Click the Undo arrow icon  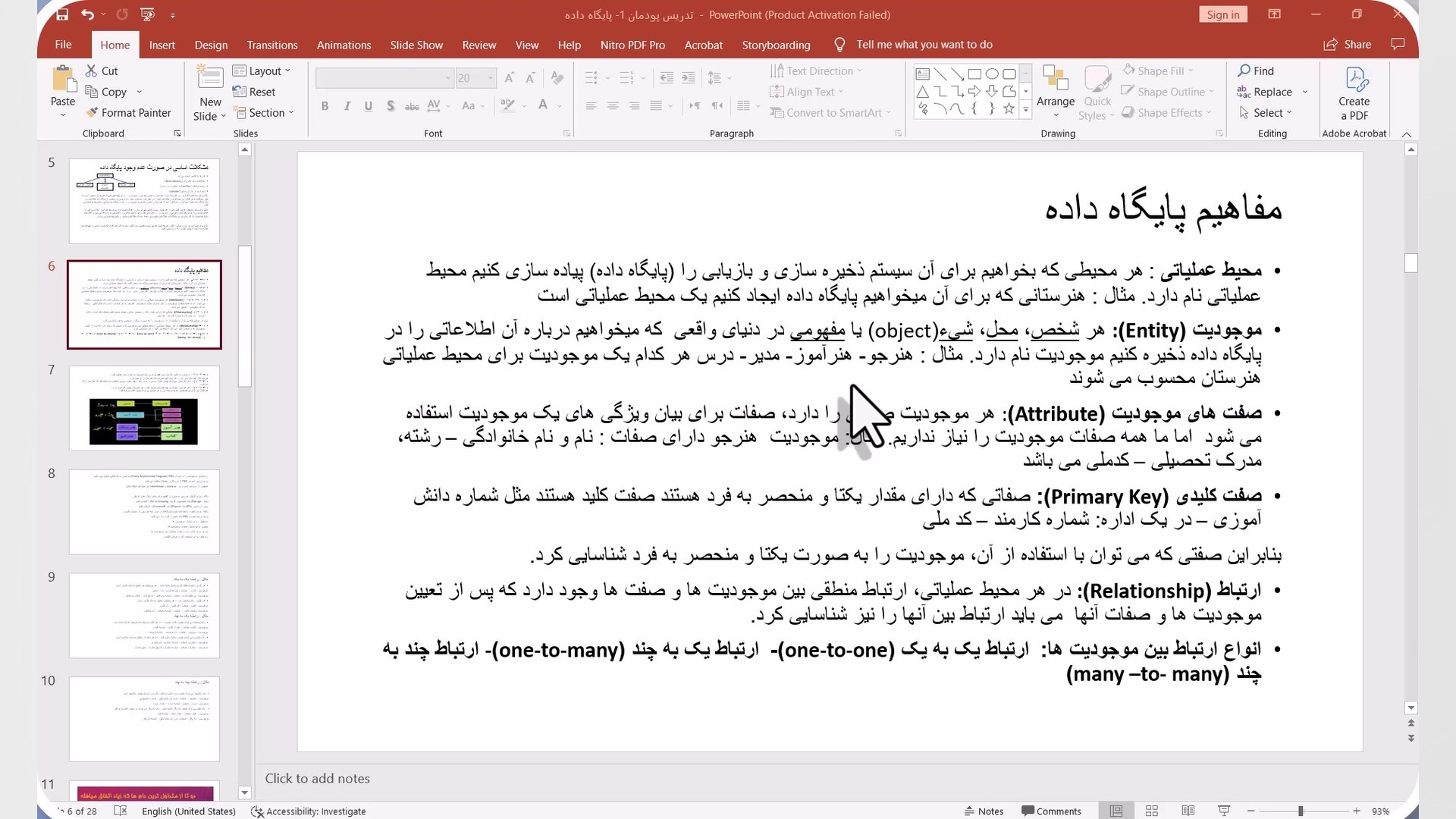pos(87,14)
